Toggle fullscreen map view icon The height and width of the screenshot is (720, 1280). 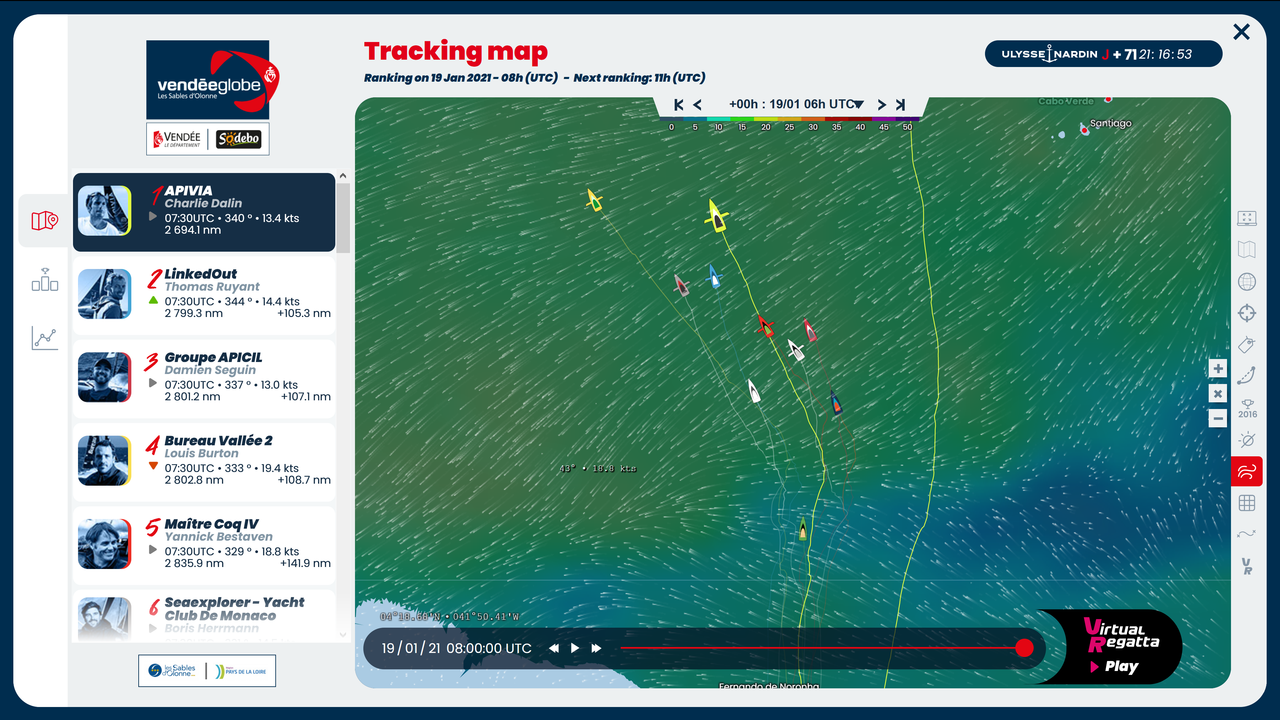click(1246, 218)
